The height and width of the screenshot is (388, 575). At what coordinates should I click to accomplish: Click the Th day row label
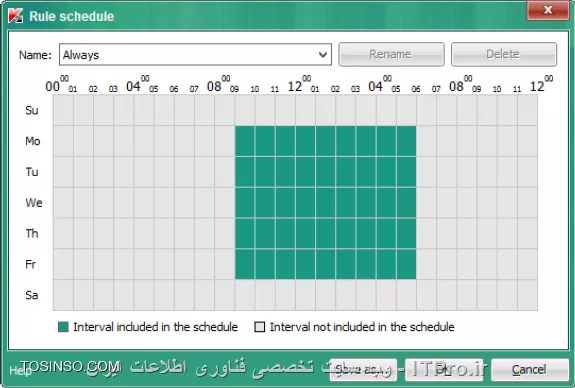32,234
